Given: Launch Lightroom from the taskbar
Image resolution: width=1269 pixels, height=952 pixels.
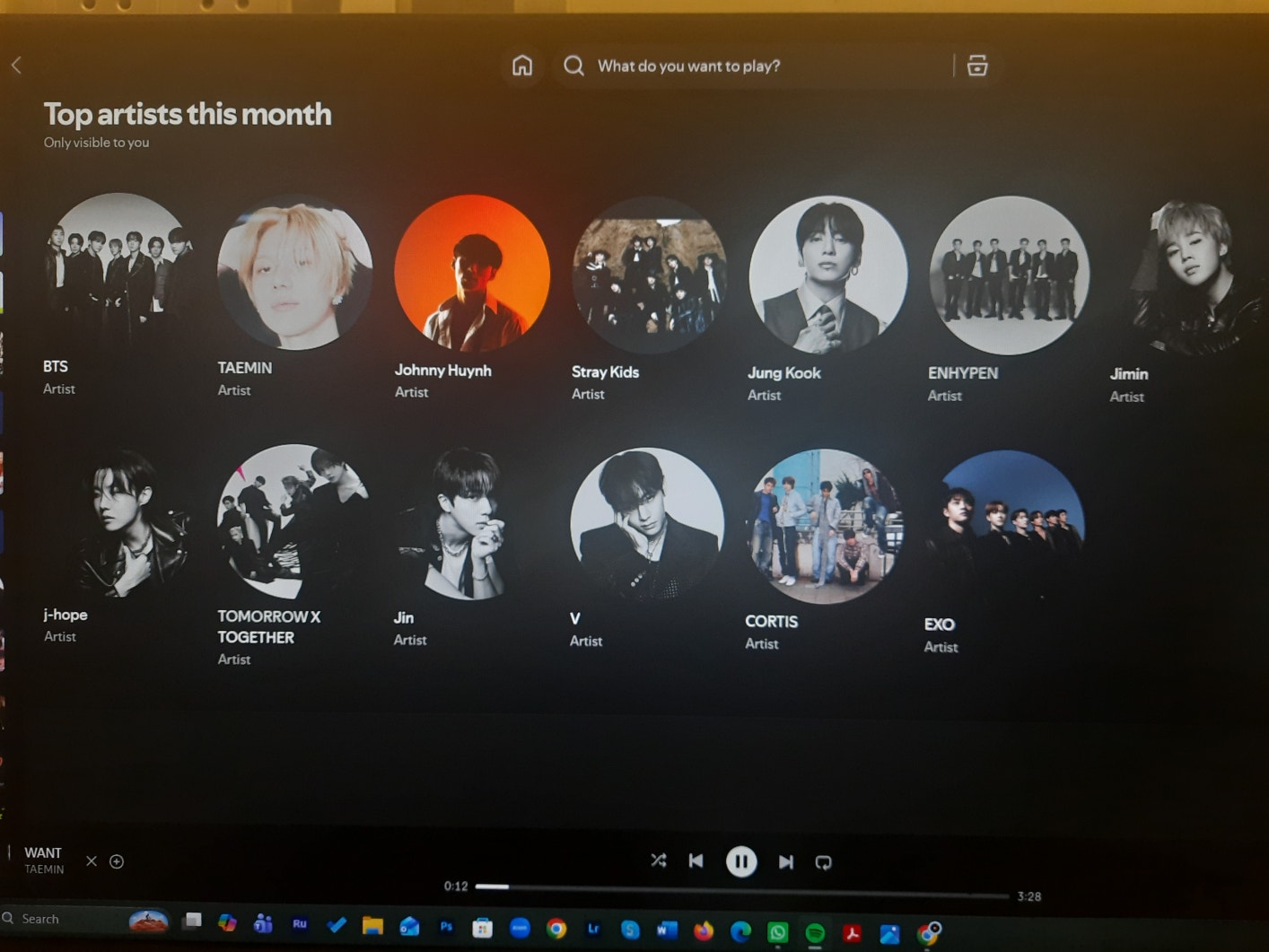Looking at the screenshot, I should tap(593, 929).
